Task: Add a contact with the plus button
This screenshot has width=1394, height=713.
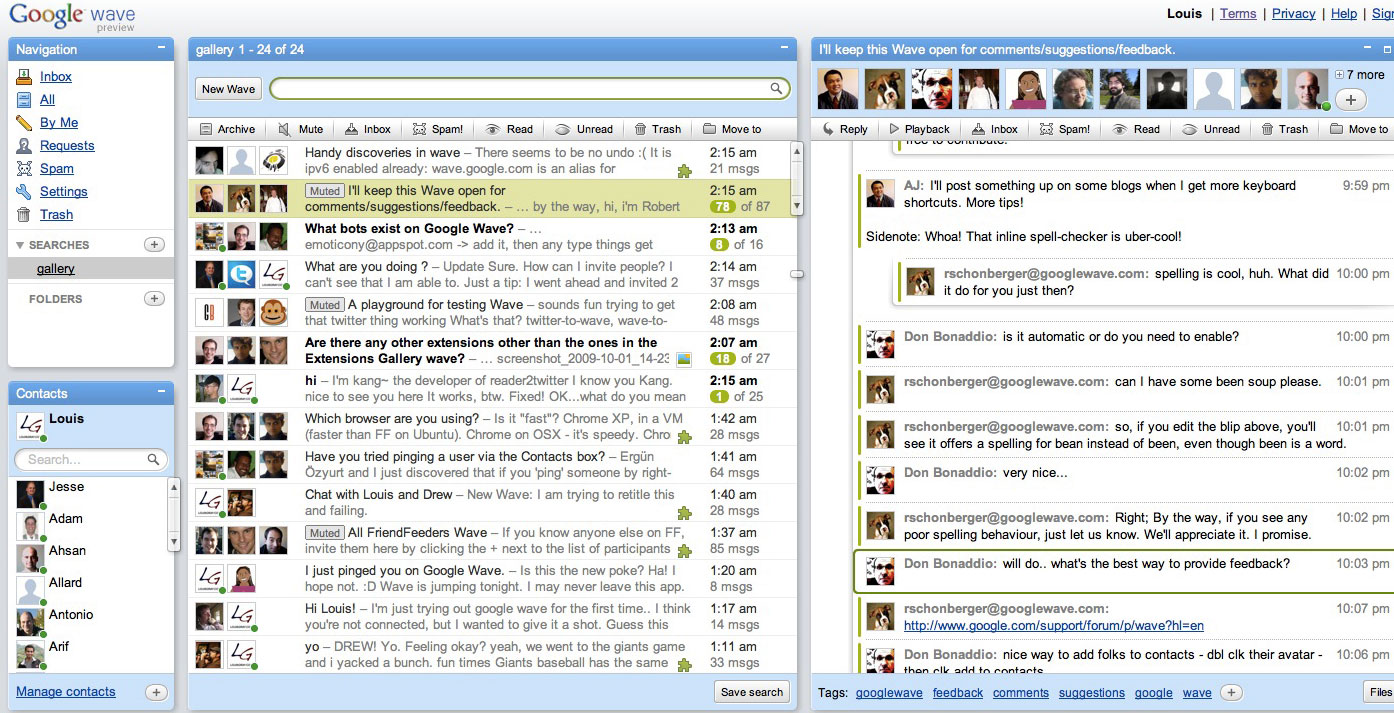Action: 156,692
